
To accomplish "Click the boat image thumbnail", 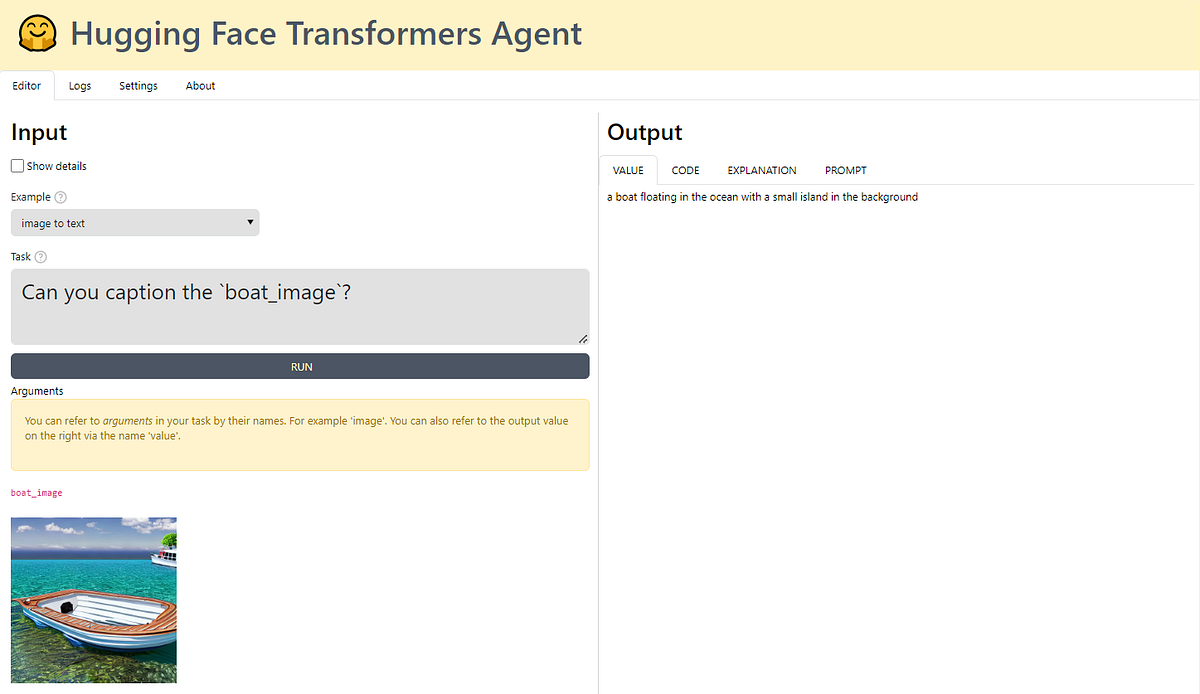I will (93, 599).
